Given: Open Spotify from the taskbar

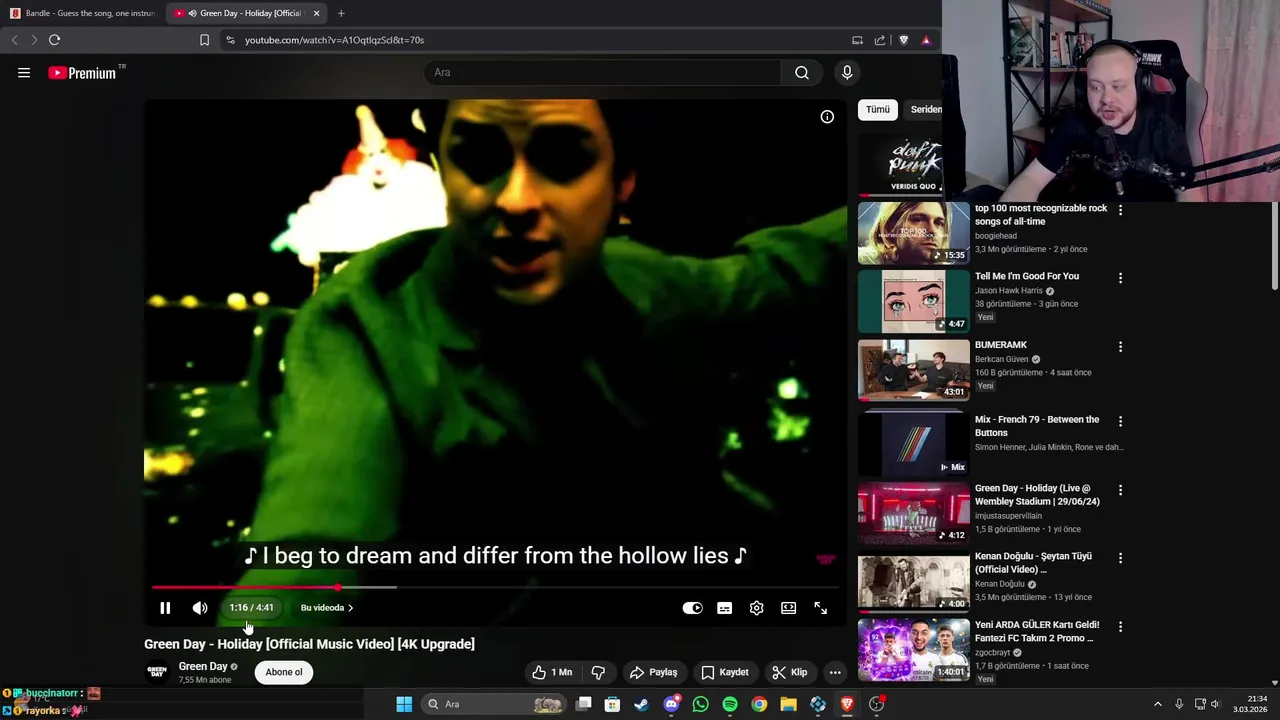Looking at the screenshot, I should pyautogui.click(x=730, y=704).
